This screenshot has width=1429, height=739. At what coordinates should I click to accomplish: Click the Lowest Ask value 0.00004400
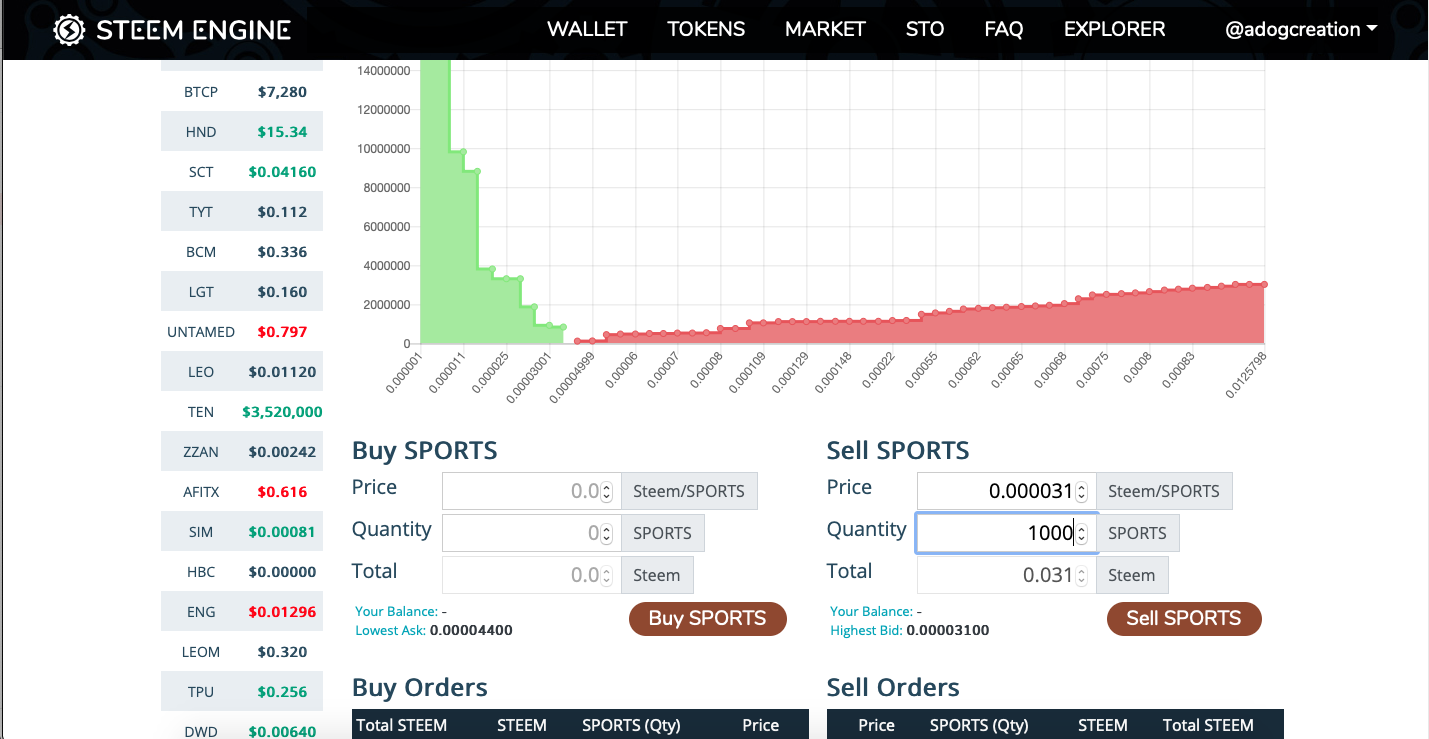pos(471,630)
